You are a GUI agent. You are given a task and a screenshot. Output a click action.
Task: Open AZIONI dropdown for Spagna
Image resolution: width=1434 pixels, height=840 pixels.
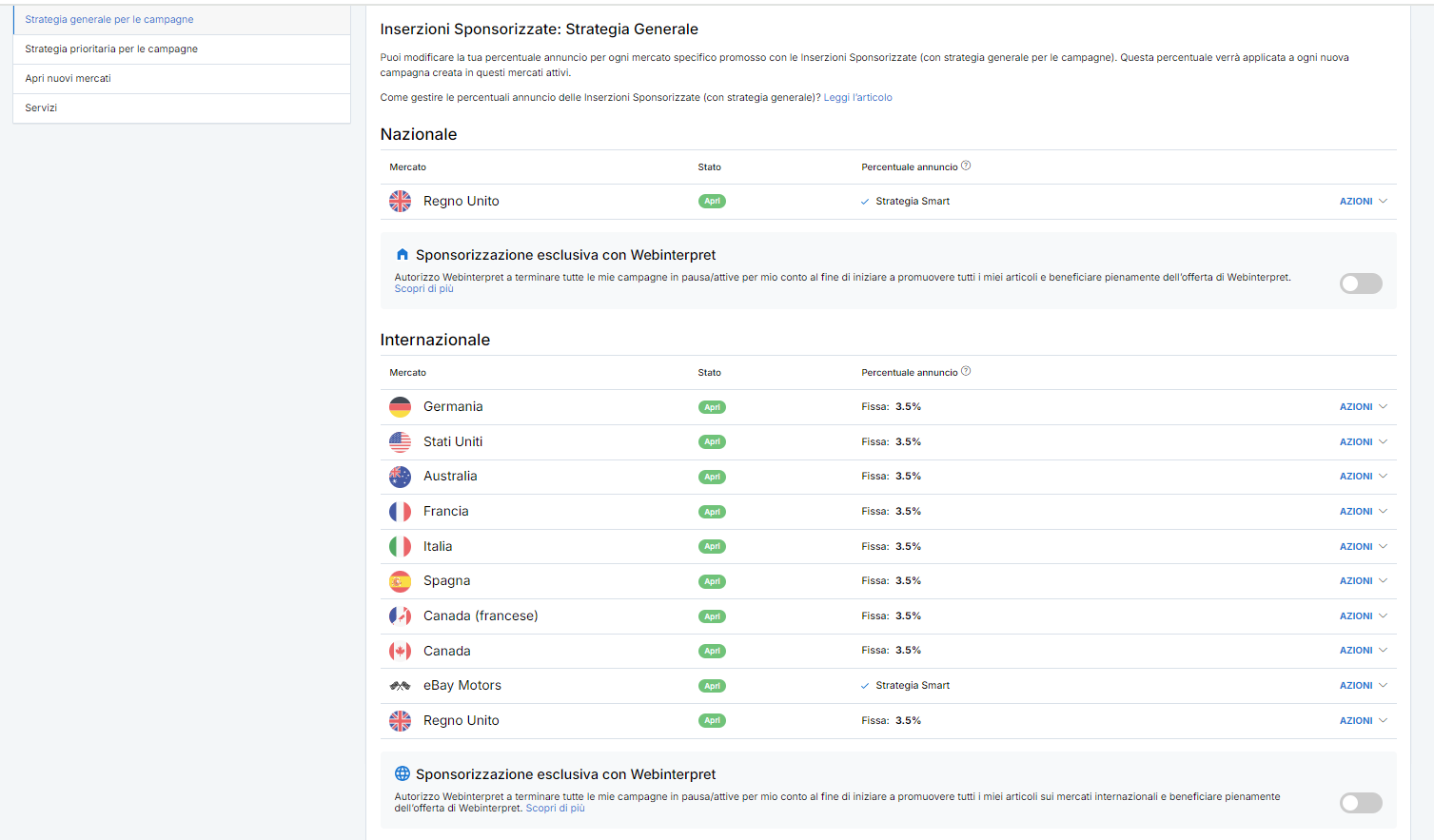click(1364, 581)
